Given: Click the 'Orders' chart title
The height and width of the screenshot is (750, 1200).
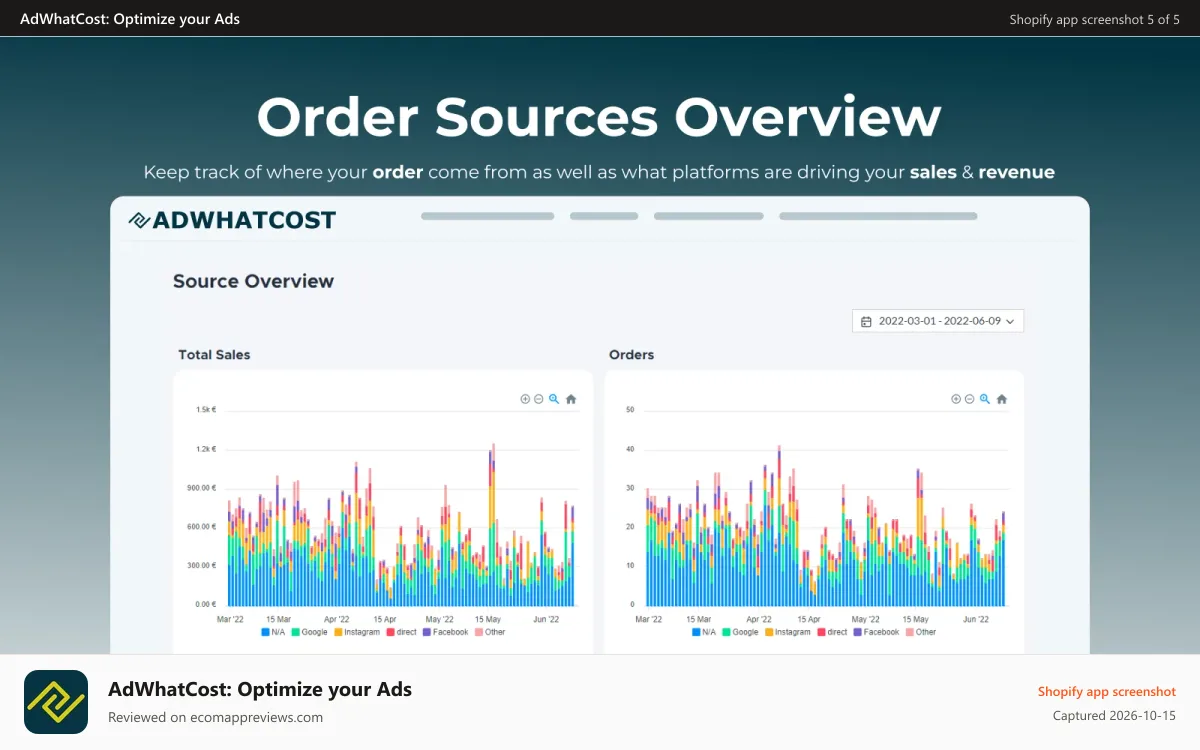Looking at the screenshot, I should [x=631, y=354].
